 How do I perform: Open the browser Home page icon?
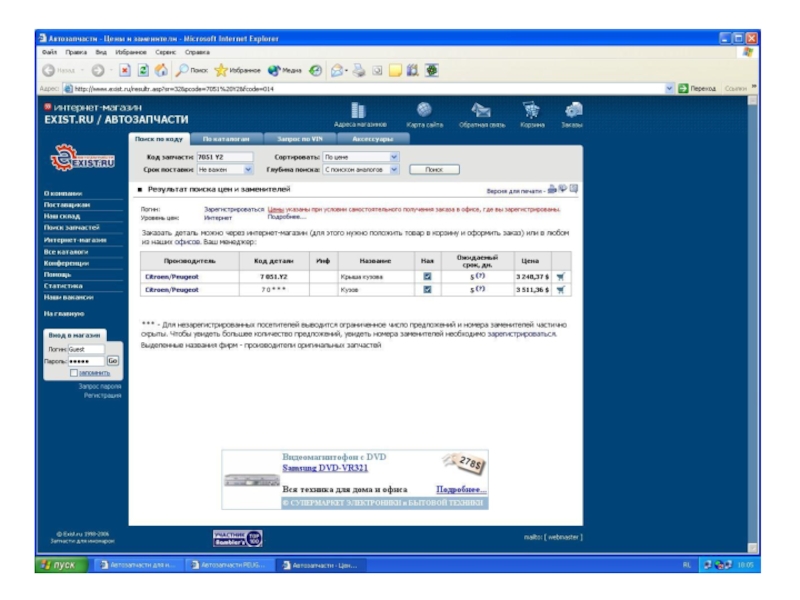[x=161, y=70]
